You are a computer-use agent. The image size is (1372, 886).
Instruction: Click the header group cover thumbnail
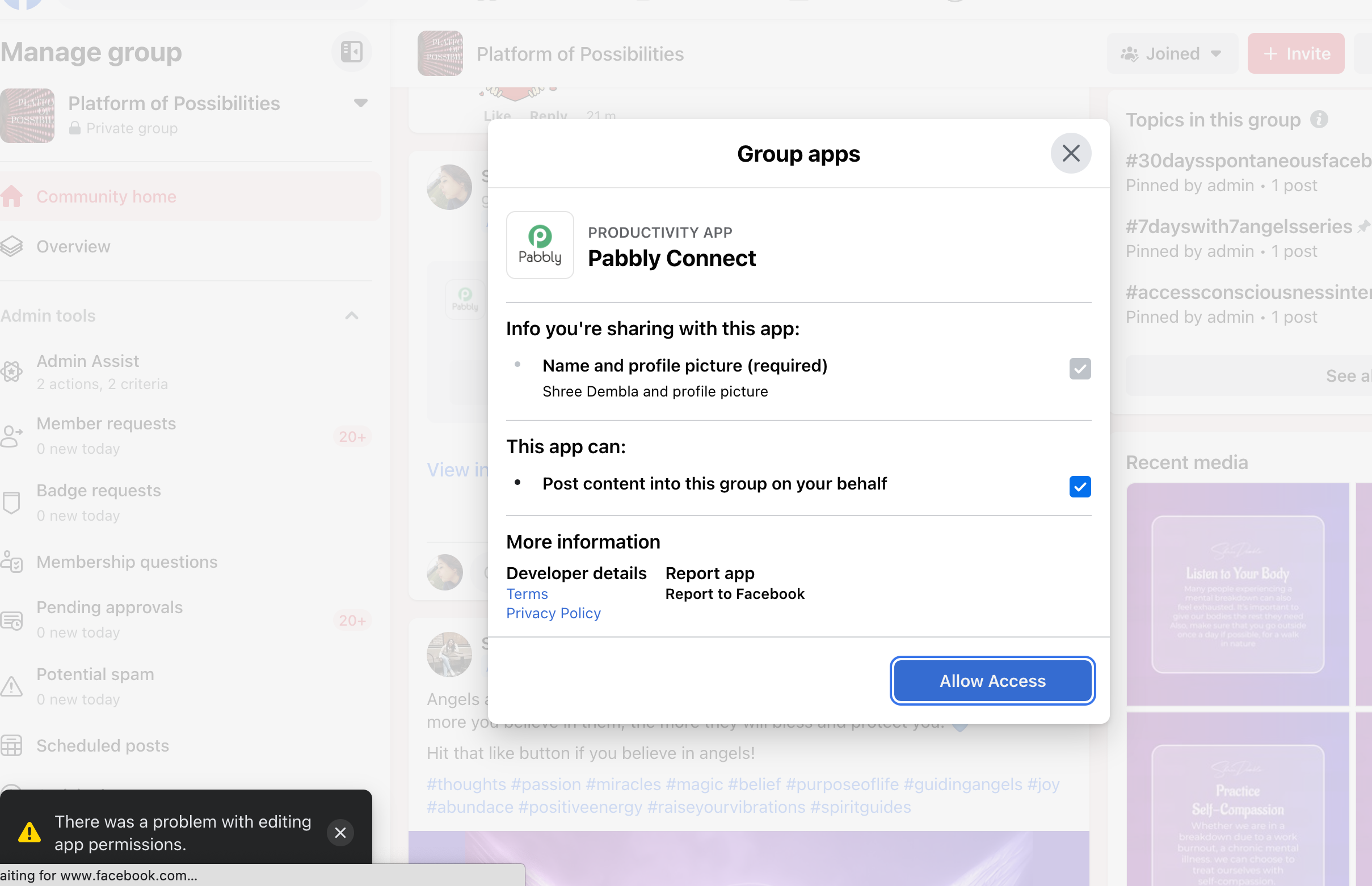point(440,53)
